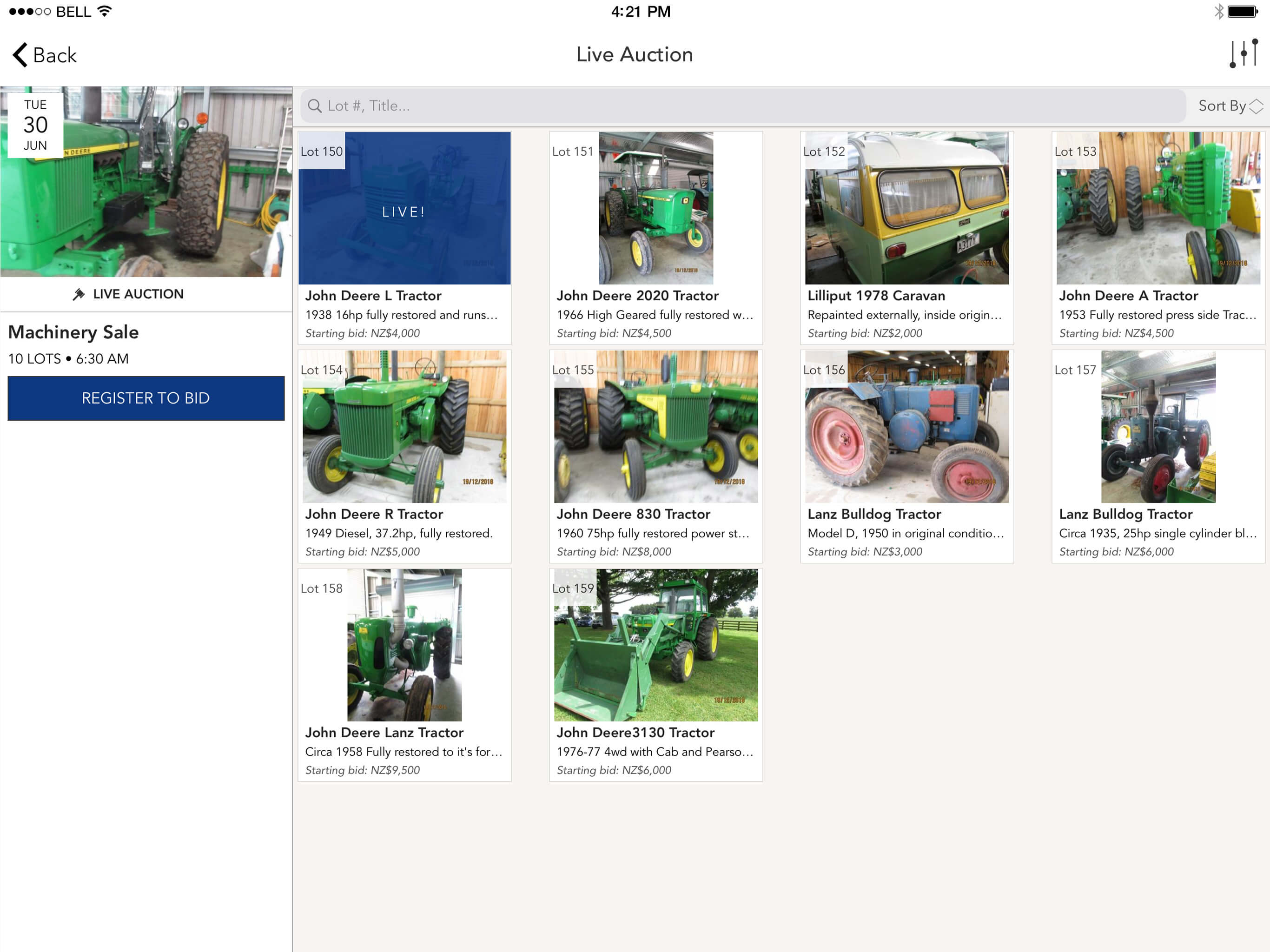Tap the battery status icon
This screenshot has height=952, width=1270.
[x=1243, y=12]
